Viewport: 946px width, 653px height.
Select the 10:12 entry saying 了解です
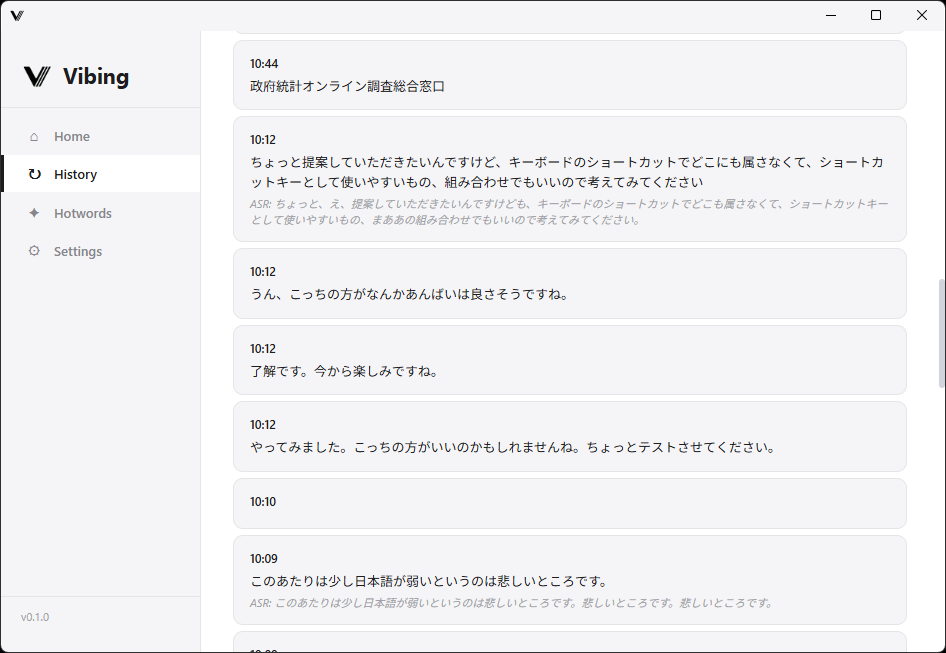[570, 360]
